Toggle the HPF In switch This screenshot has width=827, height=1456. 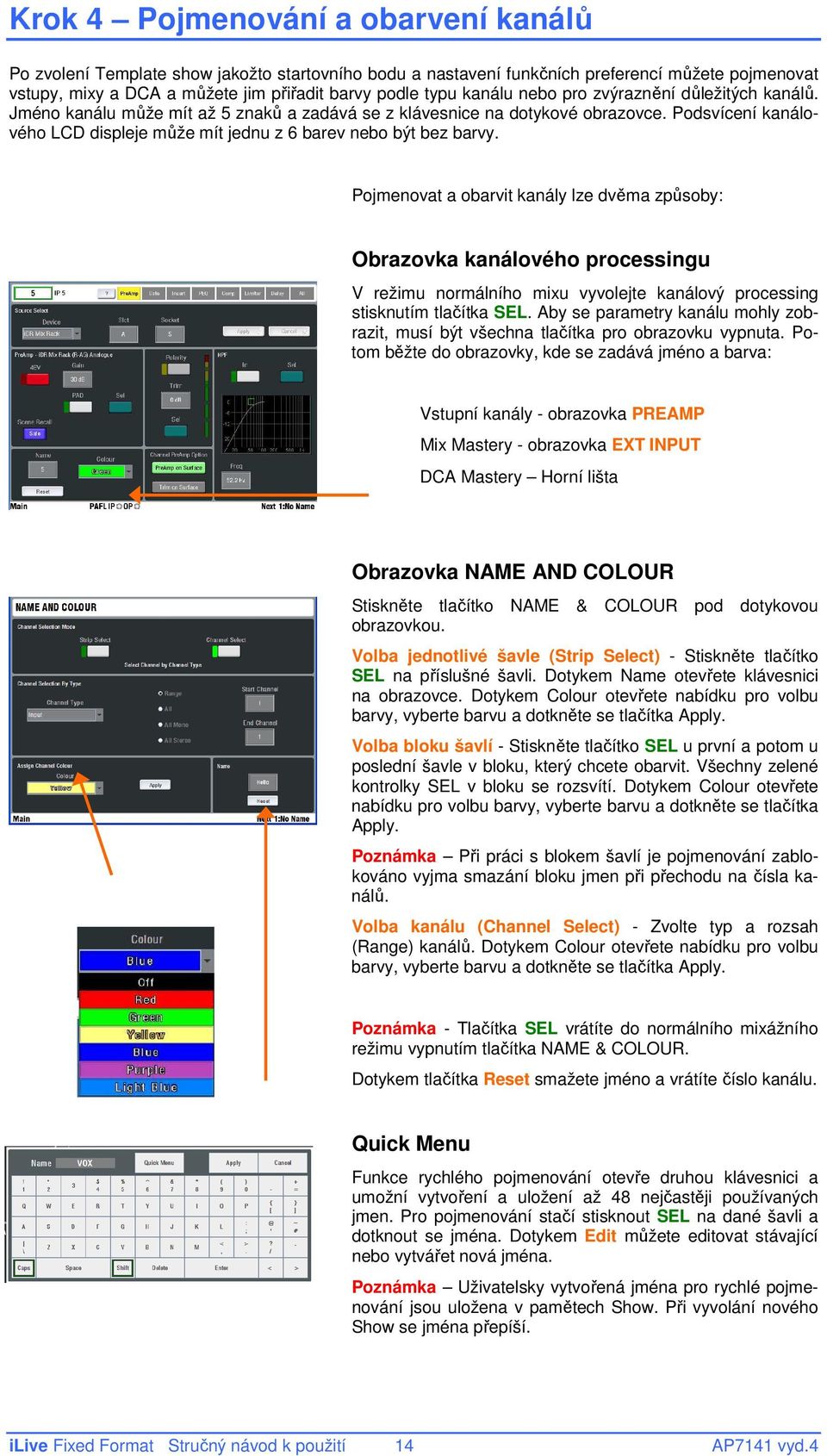245,376
